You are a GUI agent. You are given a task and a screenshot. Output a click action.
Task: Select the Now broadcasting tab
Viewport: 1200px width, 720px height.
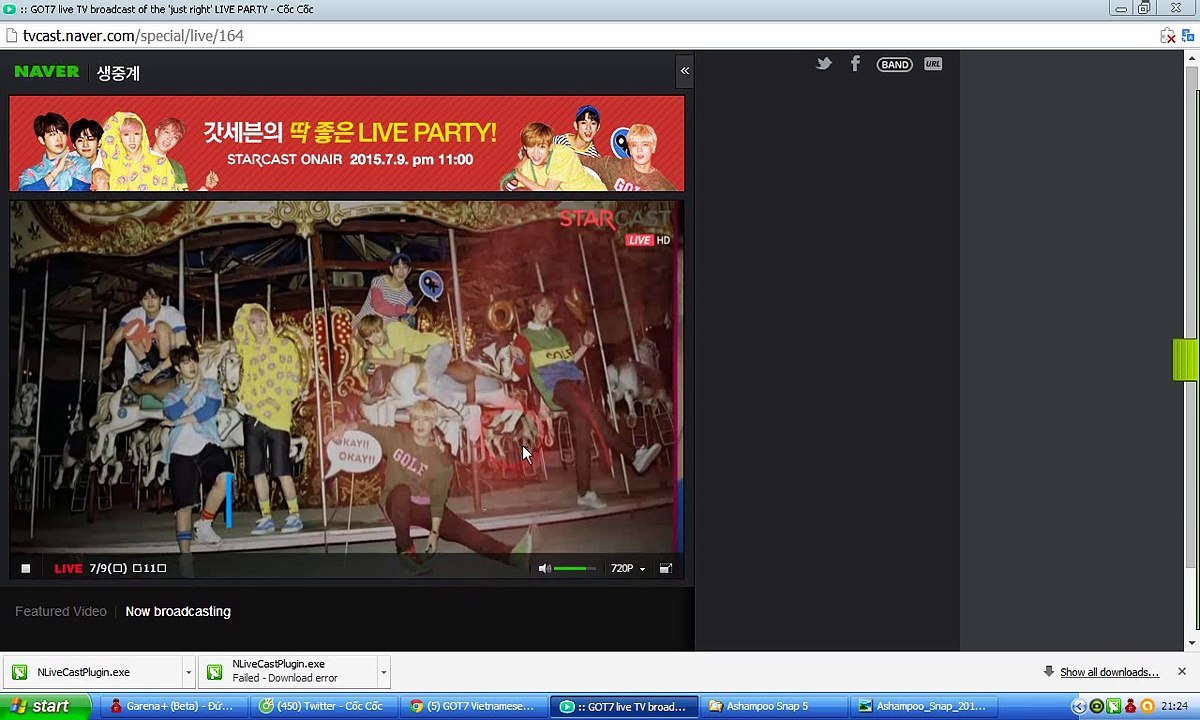[x=178, y=611]
